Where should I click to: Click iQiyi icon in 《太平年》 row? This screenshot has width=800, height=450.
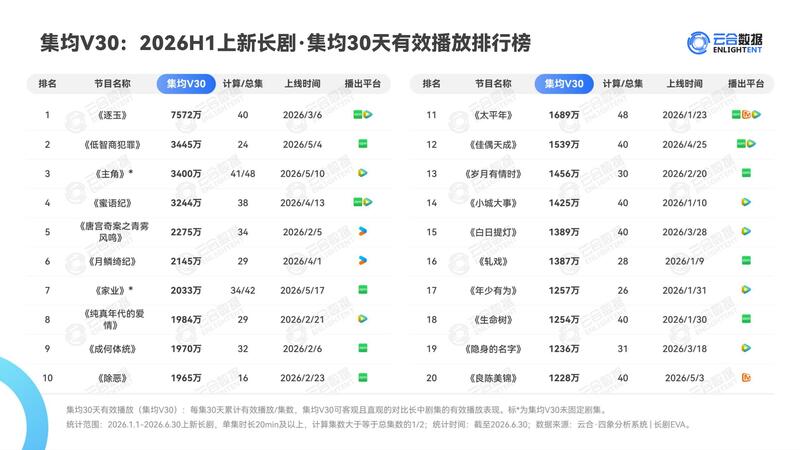[x=736, y=115]
